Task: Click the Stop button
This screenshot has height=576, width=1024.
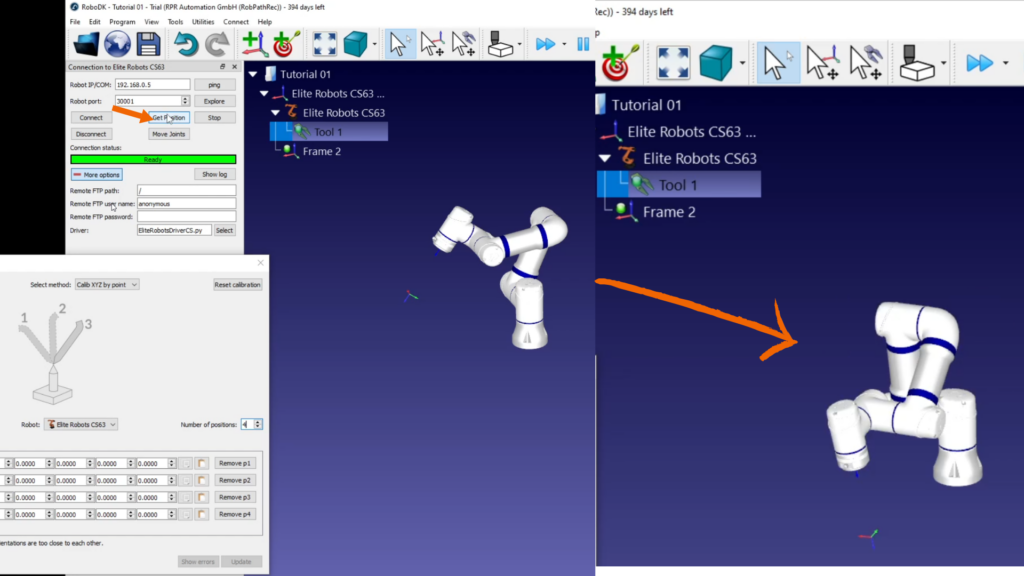Action: pyautogui.click(x=214, y=118)
